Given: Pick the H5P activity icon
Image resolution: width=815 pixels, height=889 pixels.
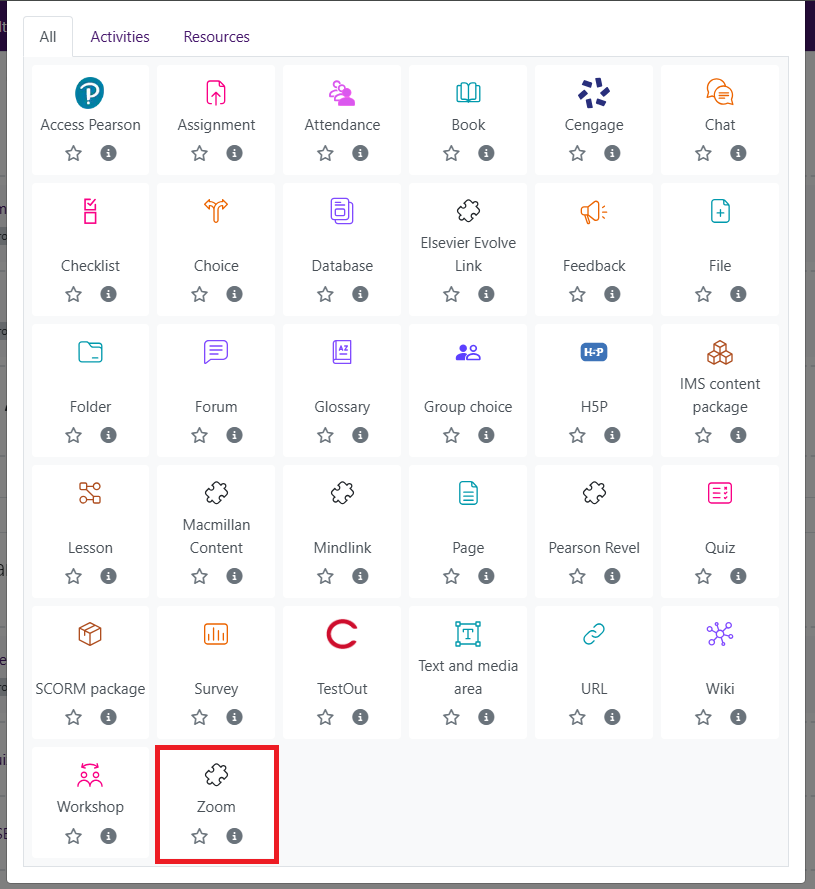Looking at the screenshot, I should (594, 352).
